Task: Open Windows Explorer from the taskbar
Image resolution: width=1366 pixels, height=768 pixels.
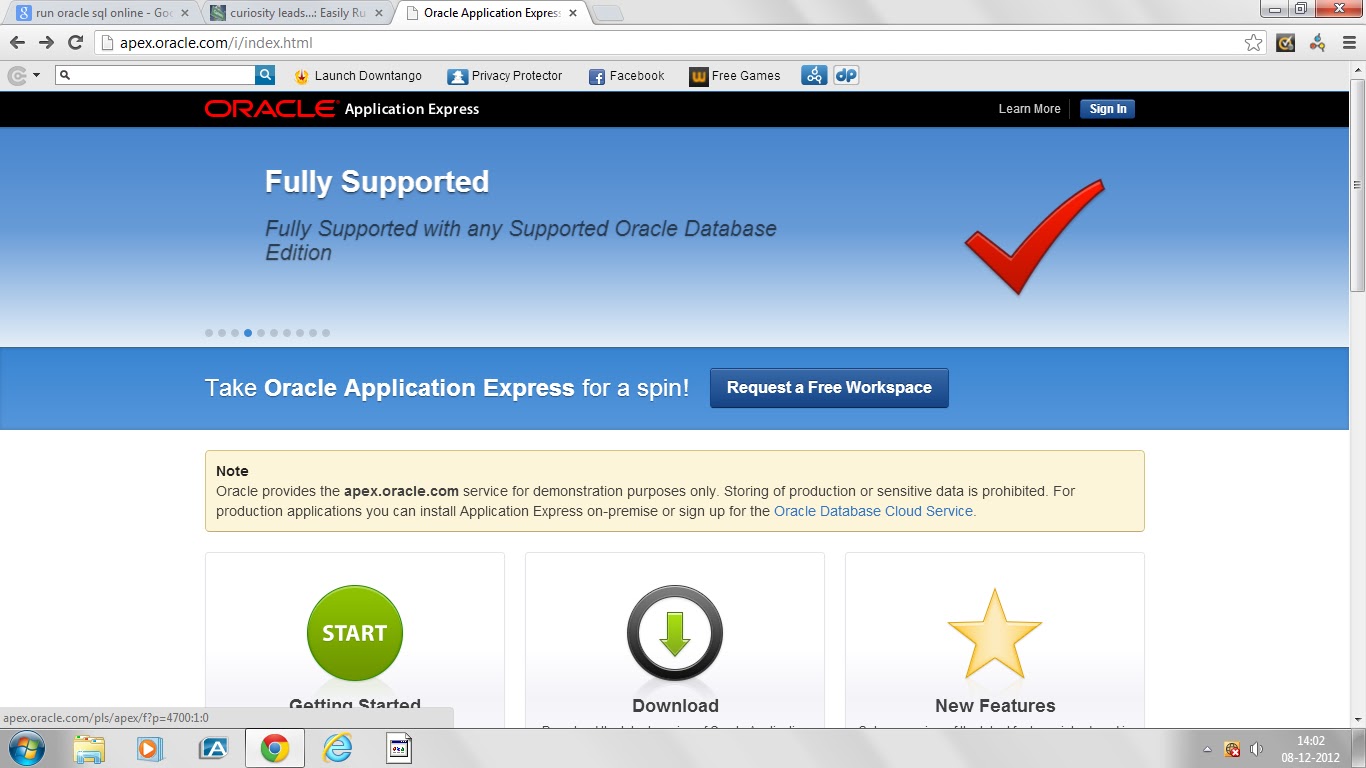Action: pyautogui.click(x=89, y=748)
